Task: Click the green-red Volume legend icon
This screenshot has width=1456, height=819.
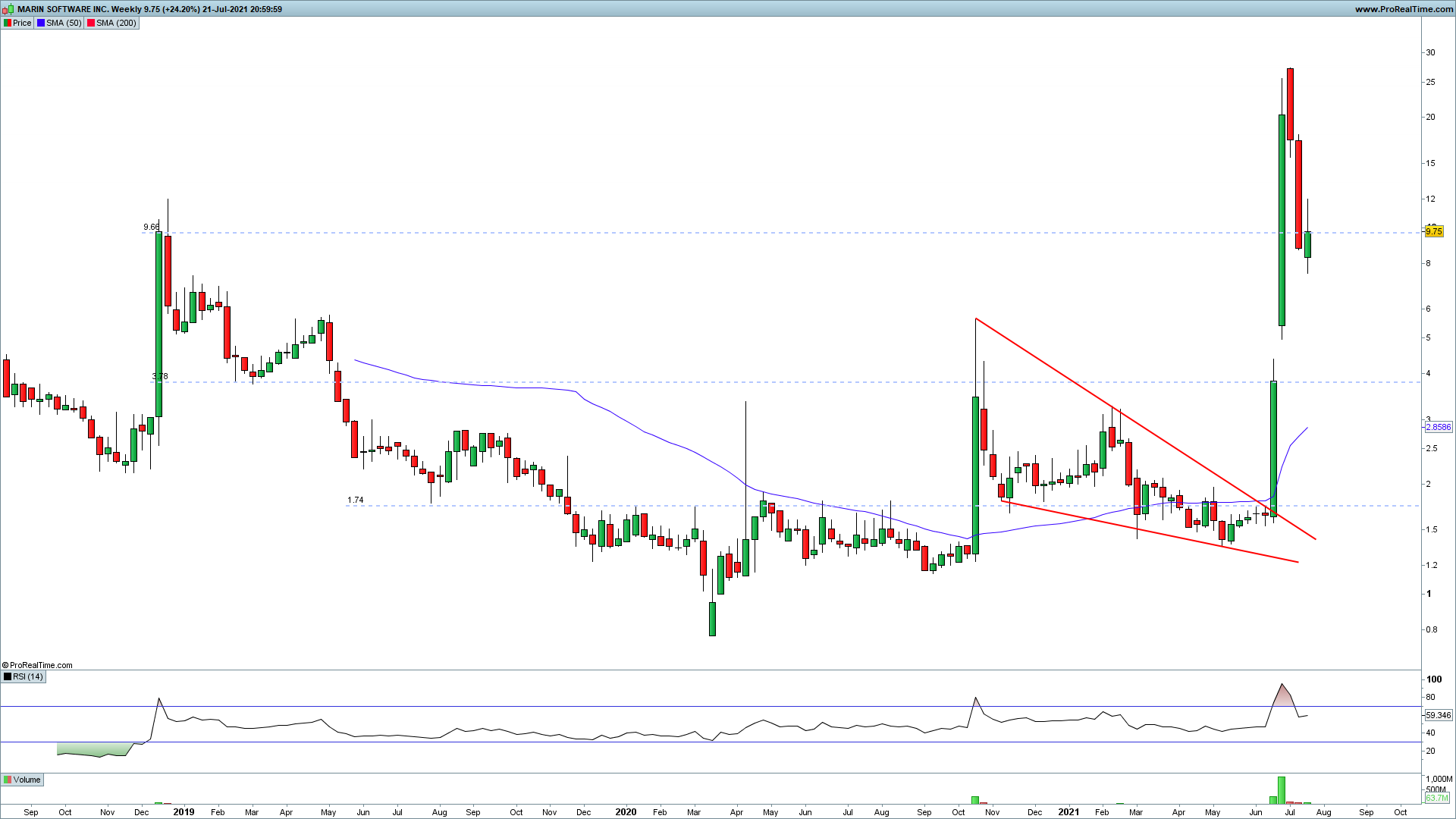Action: click(x=8, y=780)
